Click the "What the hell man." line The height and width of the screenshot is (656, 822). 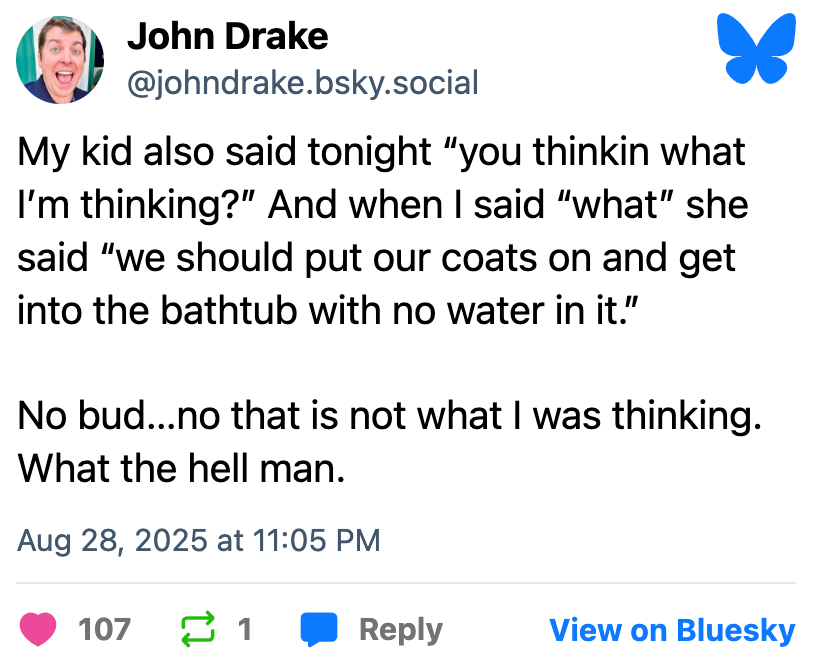(x=181, y=467)
